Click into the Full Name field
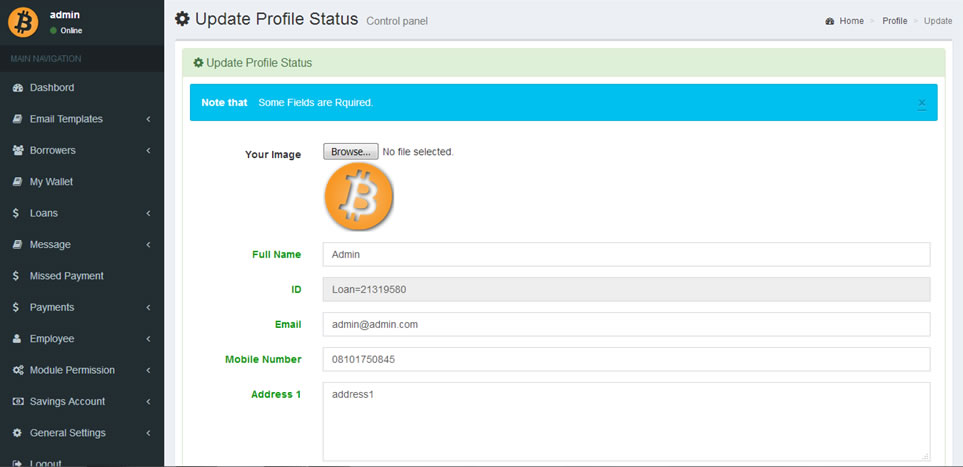 click(626, 254)
